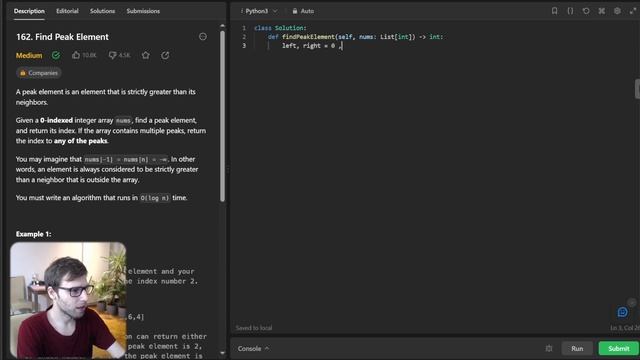Open the Solutions tab
Image resolution: width=640 pixels, height=360 pixels.
pyautogui.click(x=102, y=11)
